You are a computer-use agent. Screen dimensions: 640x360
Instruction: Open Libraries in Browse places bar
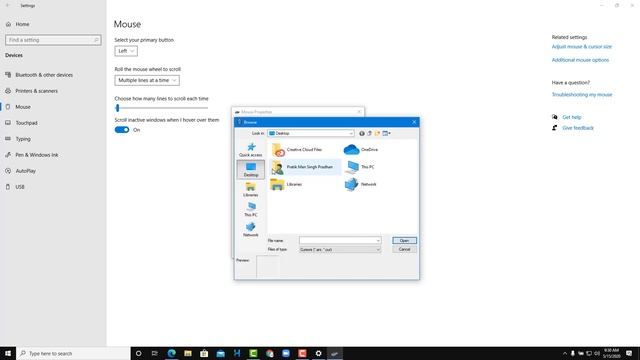point(251,189)
